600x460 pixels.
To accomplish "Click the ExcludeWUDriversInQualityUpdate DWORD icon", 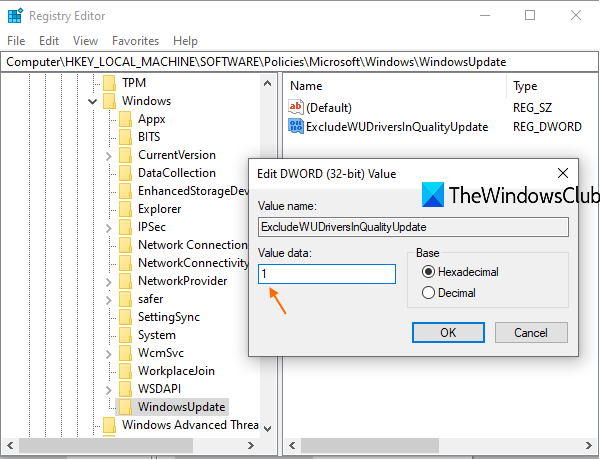I will (296, 126).
